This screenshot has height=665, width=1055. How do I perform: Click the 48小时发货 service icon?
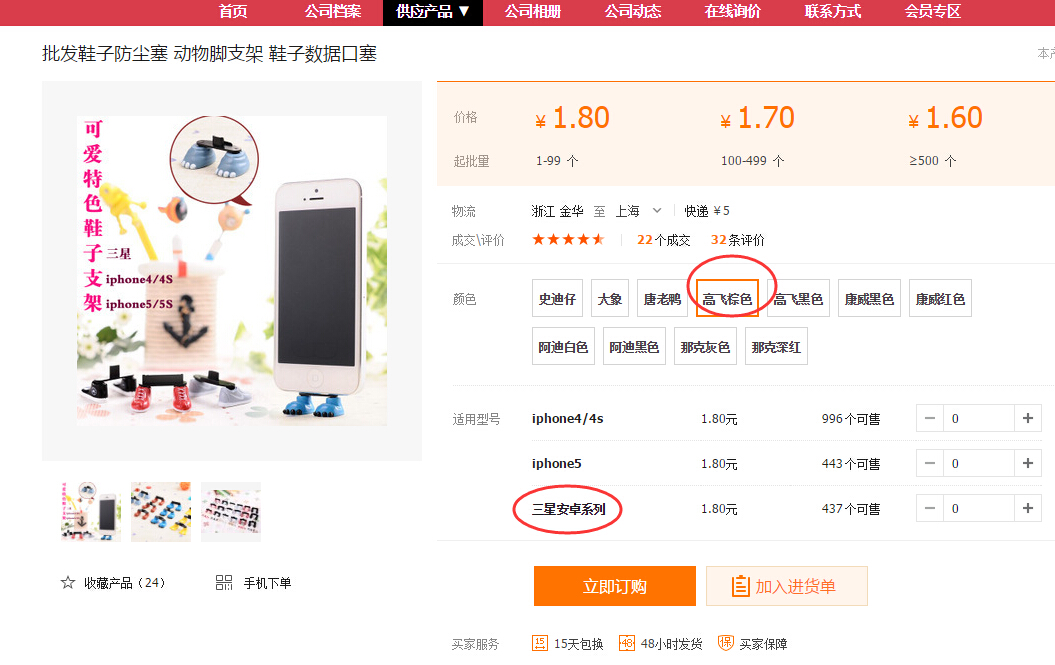tap(626, 643)
